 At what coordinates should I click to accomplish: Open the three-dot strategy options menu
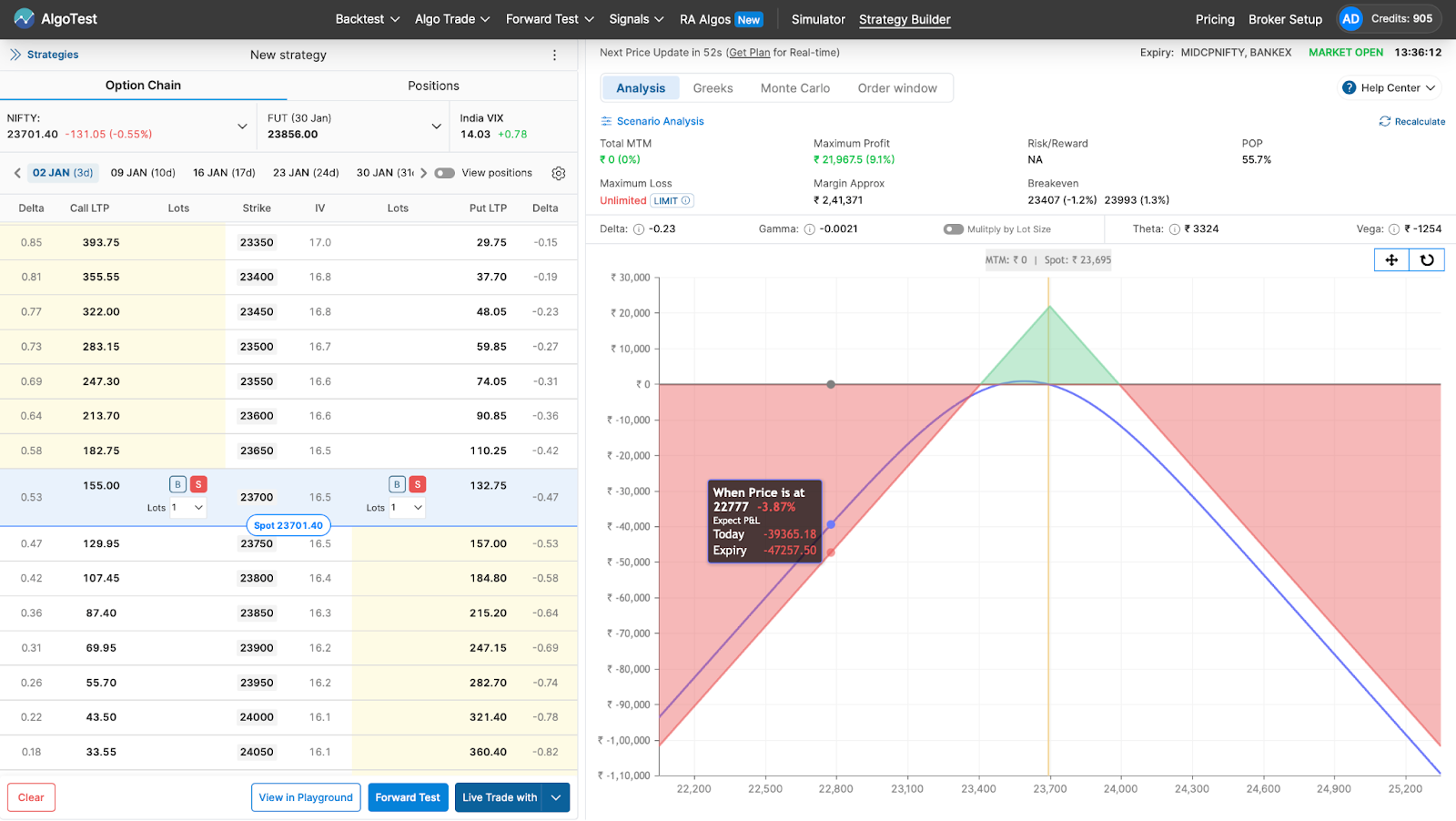click(554, 55)
